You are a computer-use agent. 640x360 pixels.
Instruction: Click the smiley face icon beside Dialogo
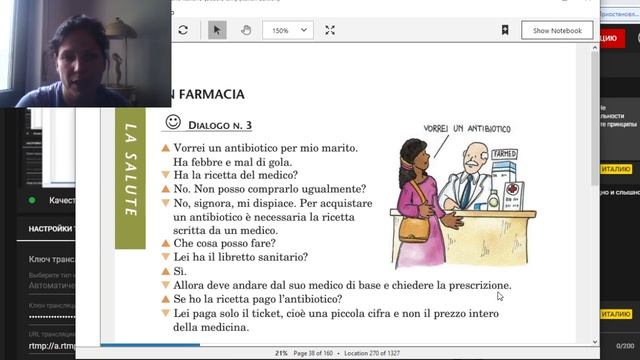(173, 122)
